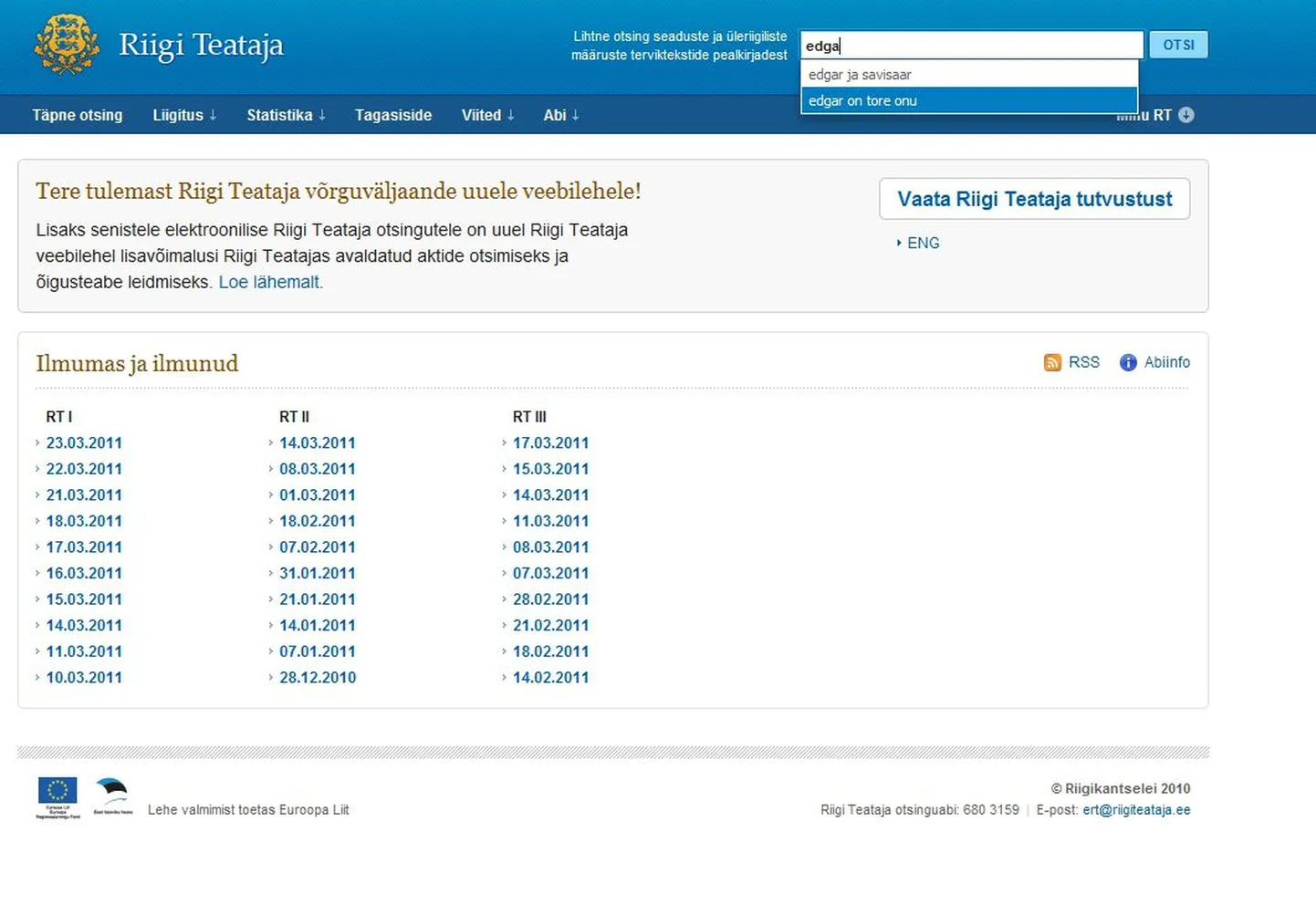1316x915 pixels.
Task: Open RT I issue 11.03.2011
Action: [84, 651]
